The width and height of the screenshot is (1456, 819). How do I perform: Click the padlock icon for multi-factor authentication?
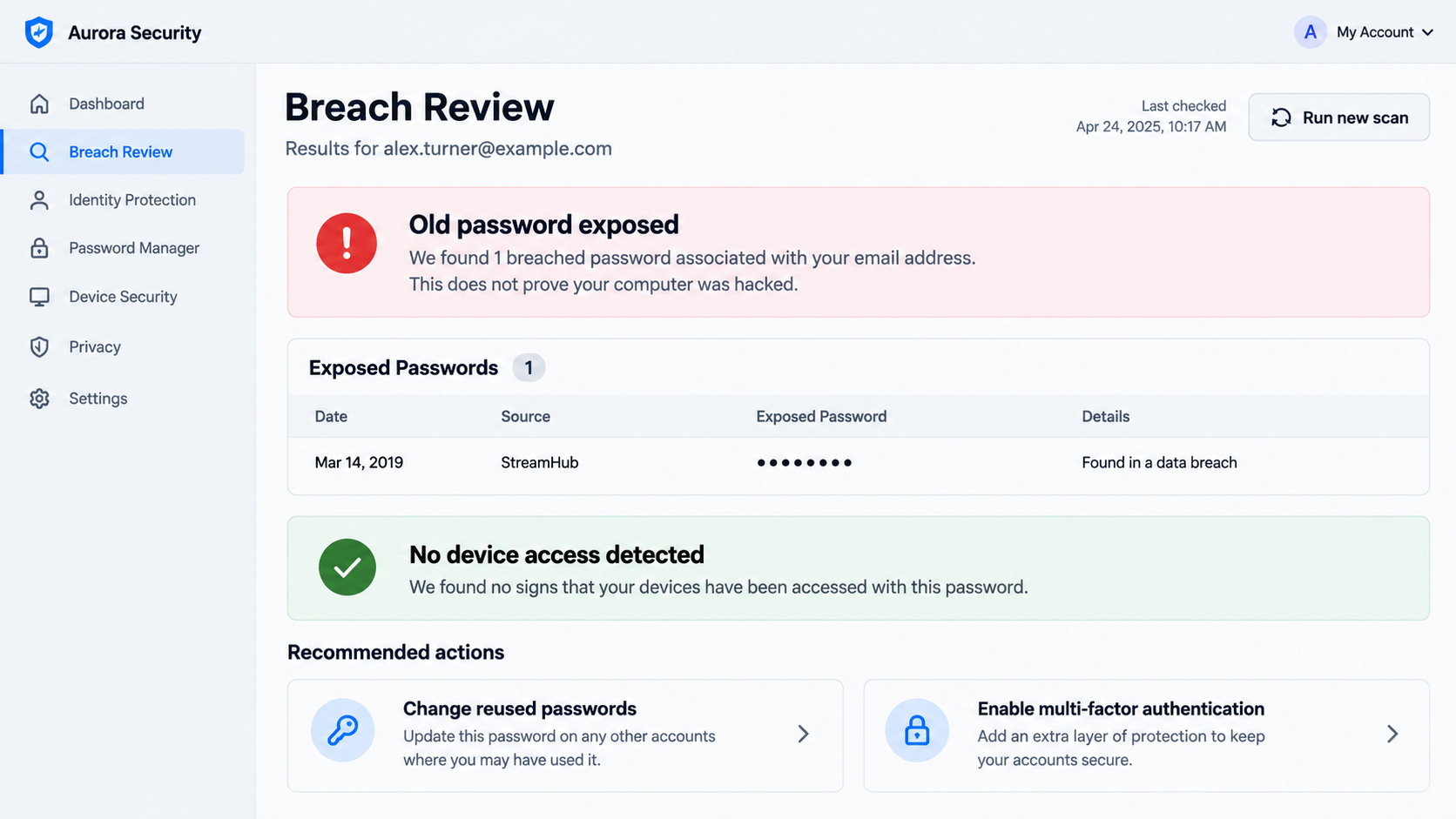click(x=917, y=730)
